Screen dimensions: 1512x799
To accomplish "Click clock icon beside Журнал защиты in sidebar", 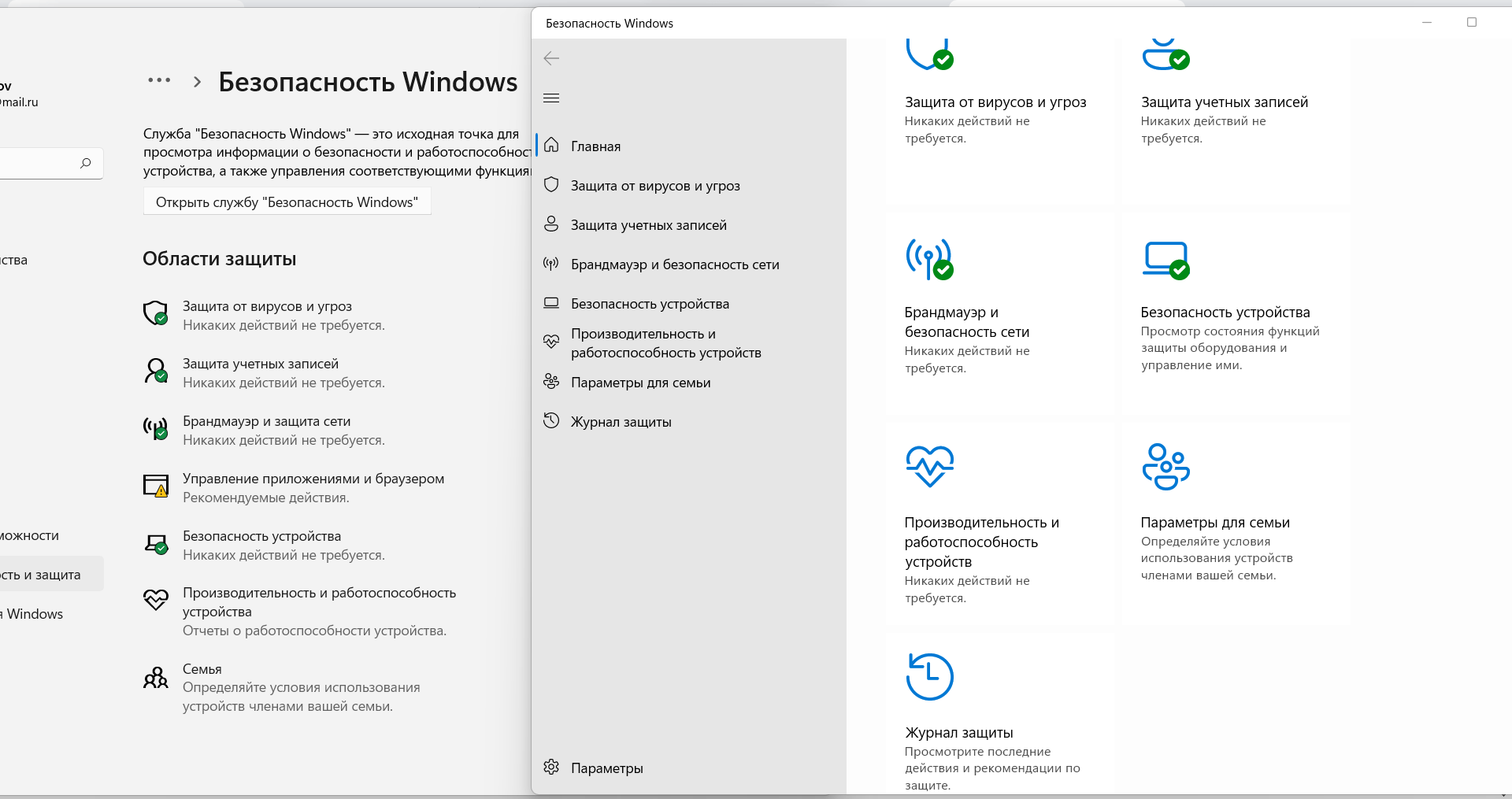I will coord(551,420).
